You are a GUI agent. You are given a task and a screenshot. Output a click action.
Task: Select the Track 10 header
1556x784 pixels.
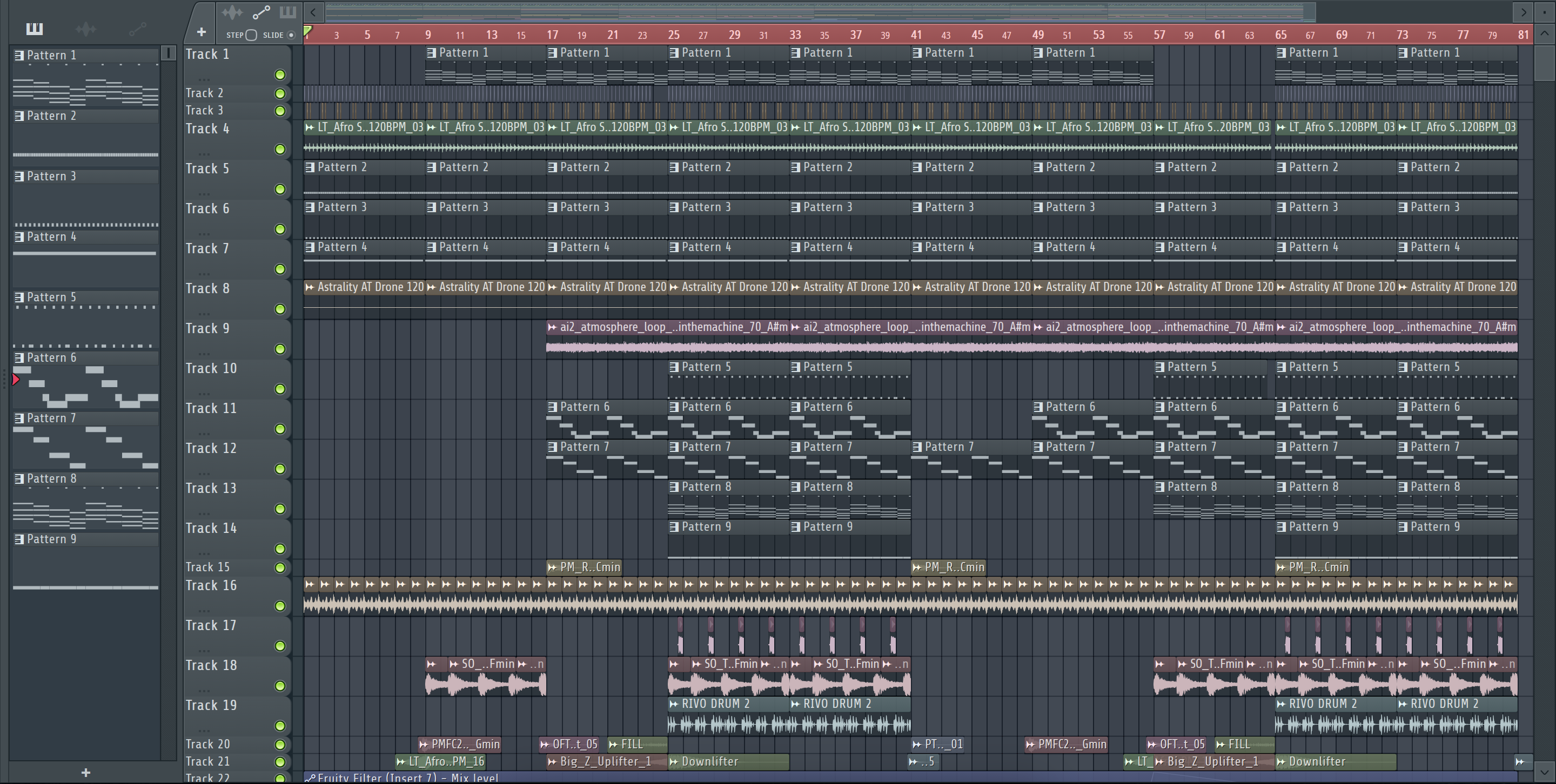pyautogui.click(x=237, y=379)
